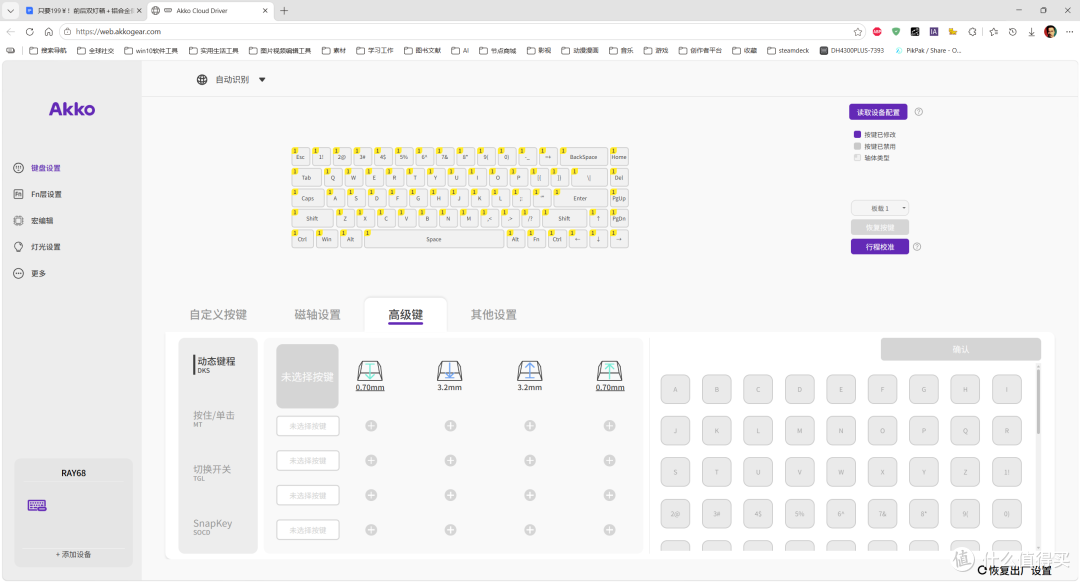Open the browser downloads icon
The height and width of the screenshot is (582, 1080).
[1031, 32]
